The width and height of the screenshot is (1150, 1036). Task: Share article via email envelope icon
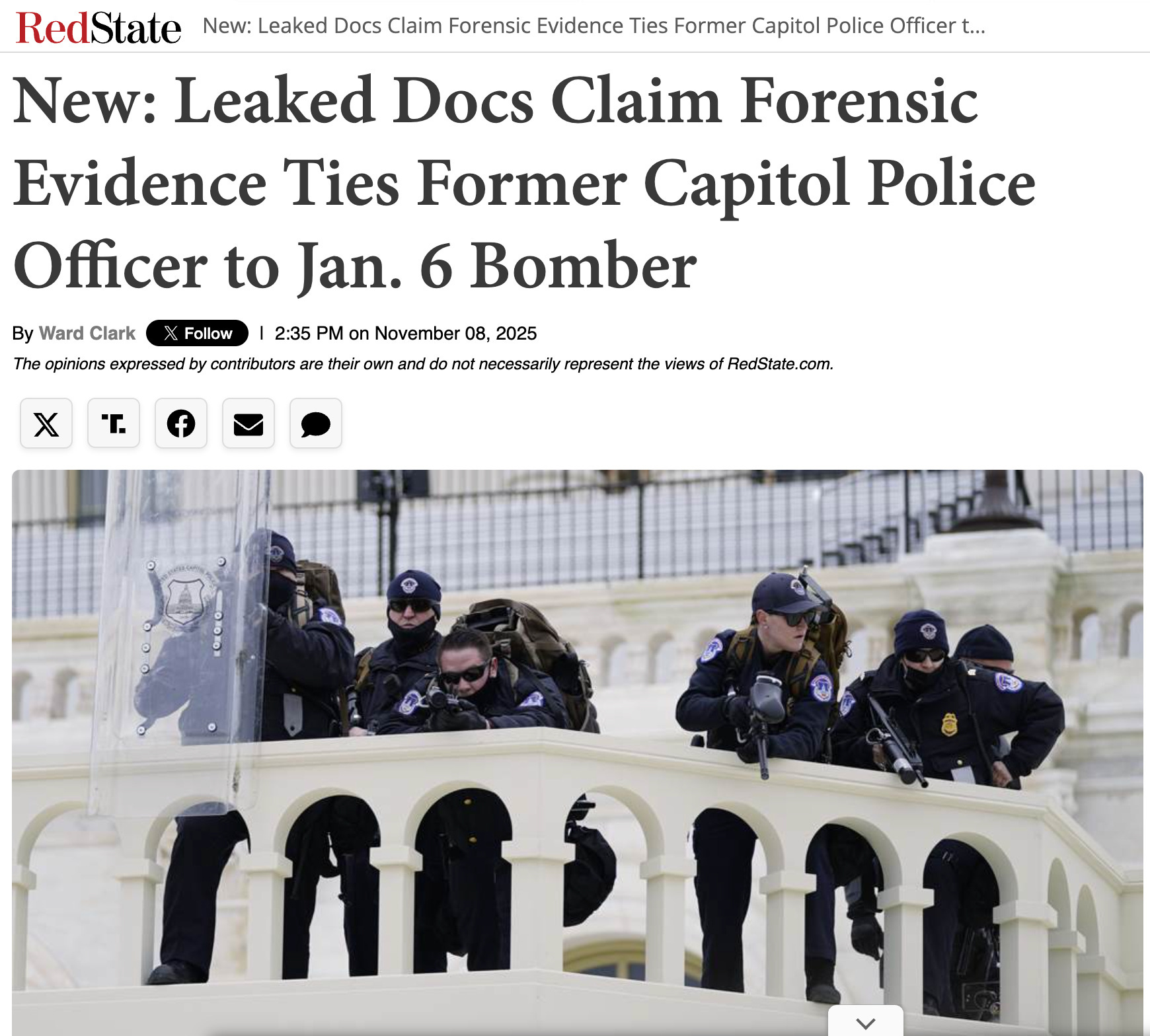pos(249,424)
